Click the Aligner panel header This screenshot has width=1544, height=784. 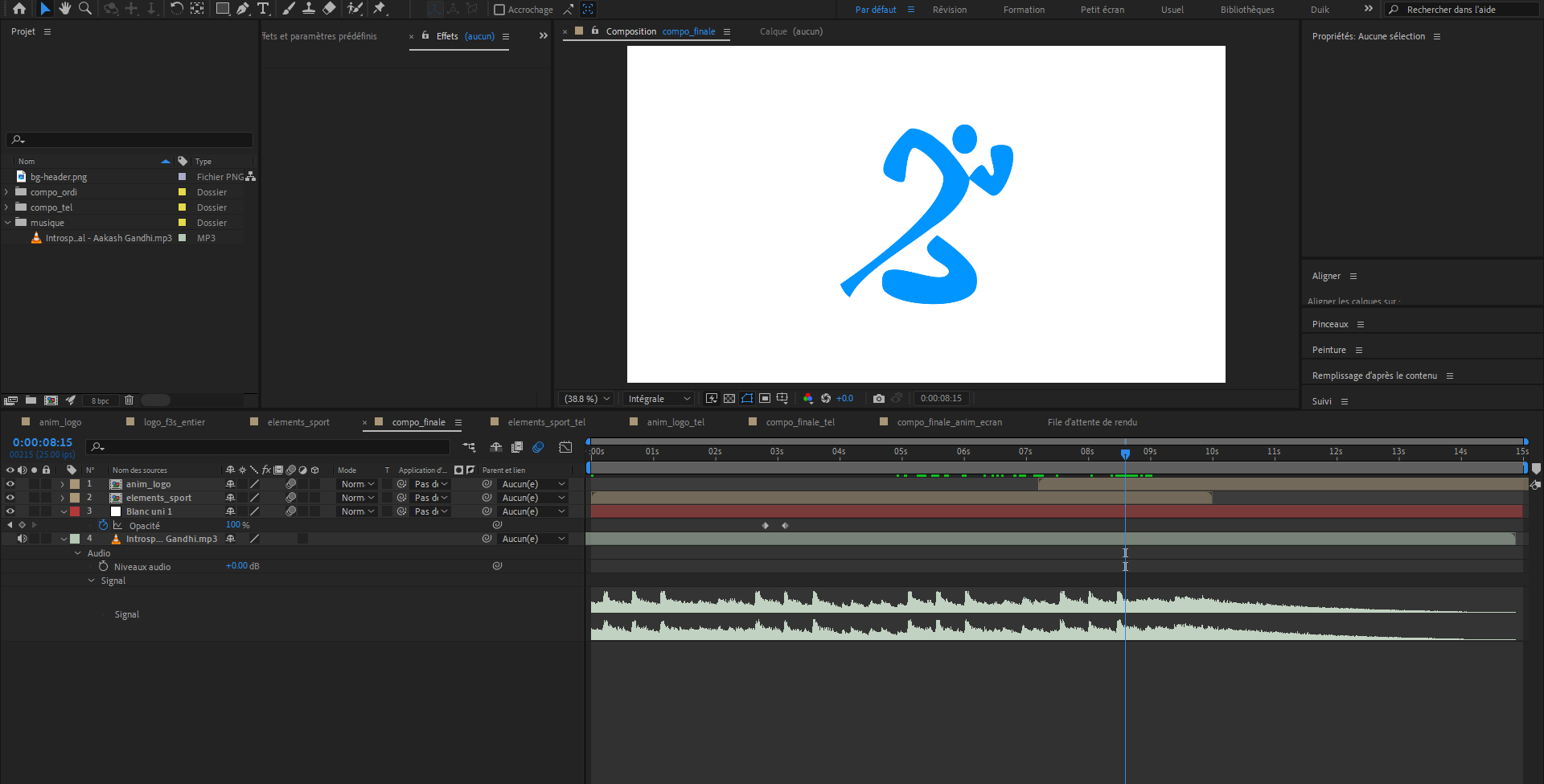pyautogui.click(x=1326, y=276)
